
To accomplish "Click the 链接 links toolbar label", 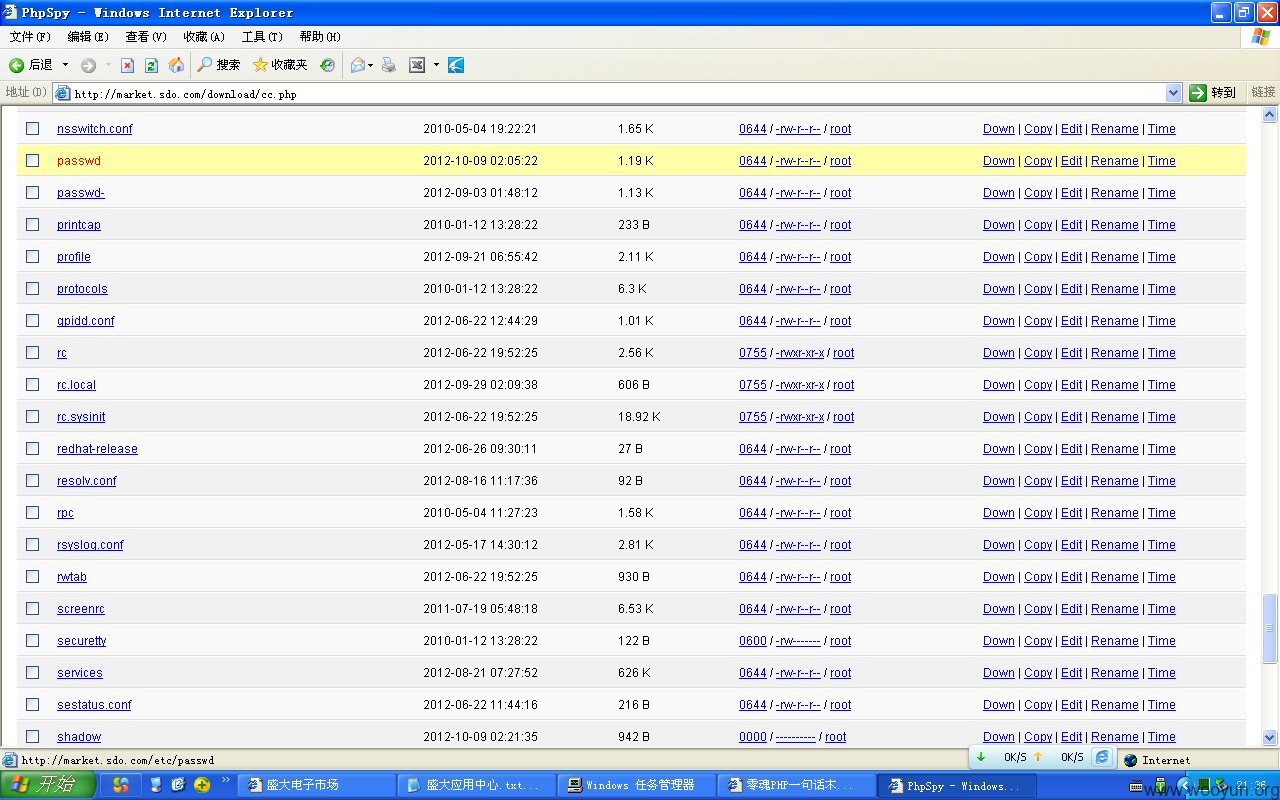I will tap(1264, 92).
